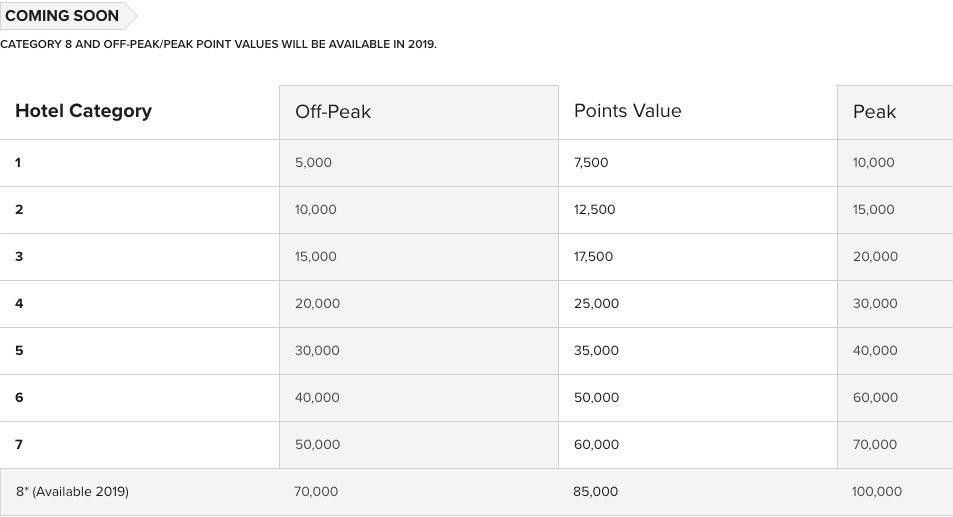Click the 70,000 peak cell for category 7
The width and height of the screenshot is (953, 517).
click(x=874, y=445)
